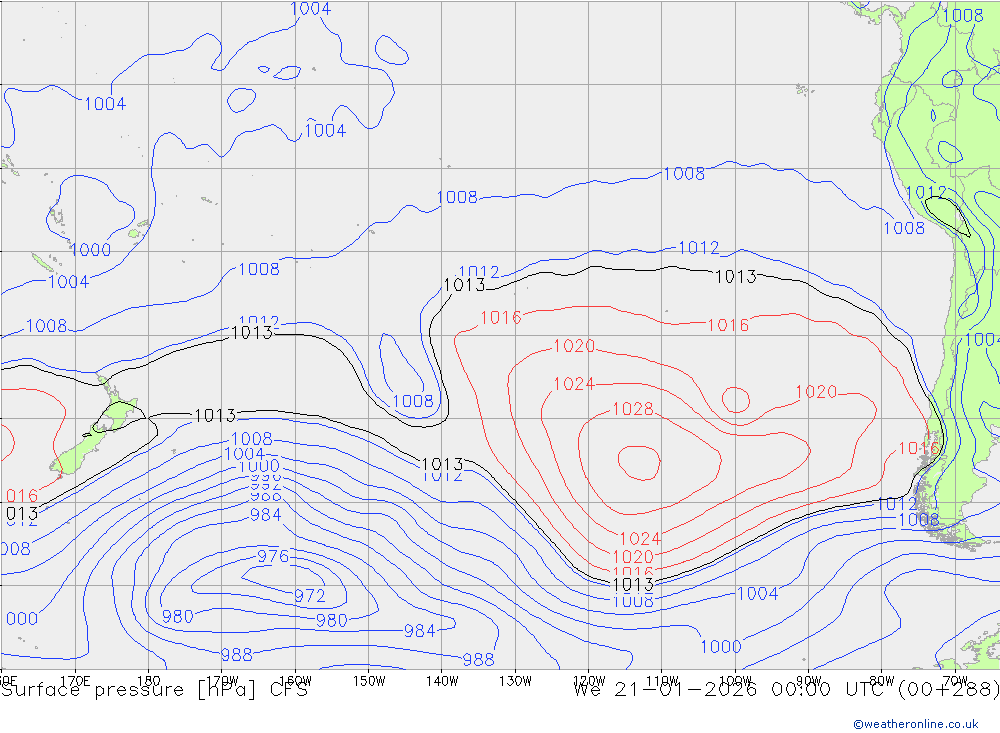
Task: Click the 1008 label over northern South America
Action: coord(963,15)
